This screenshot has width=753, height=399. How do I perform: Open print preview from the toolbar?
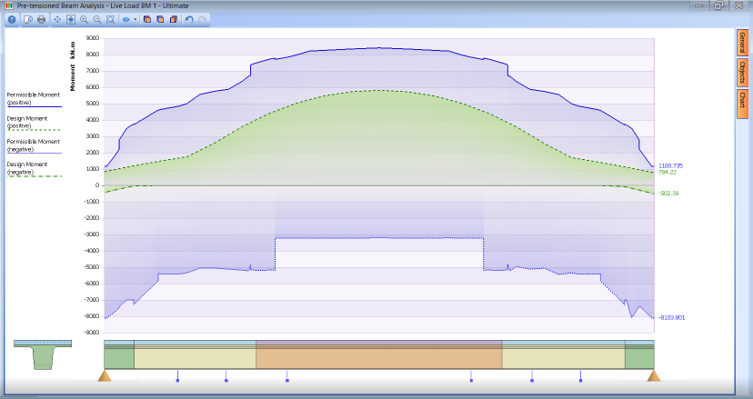pyautogui.click(x=28, y=20)
